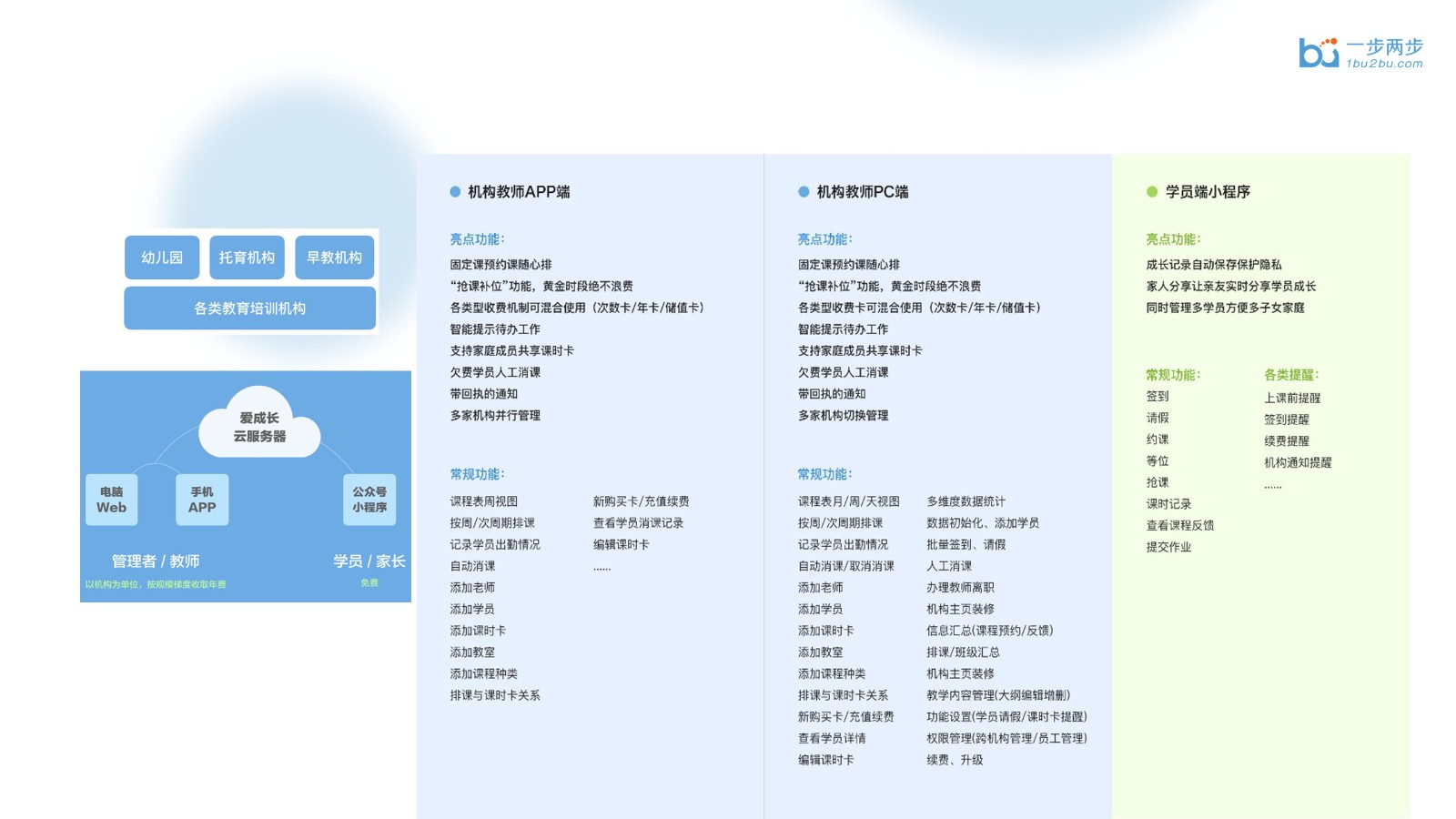Screen dimensions: 1456x819
Task: Click 签到提醒 item
Action: (x=1287, y=420)
